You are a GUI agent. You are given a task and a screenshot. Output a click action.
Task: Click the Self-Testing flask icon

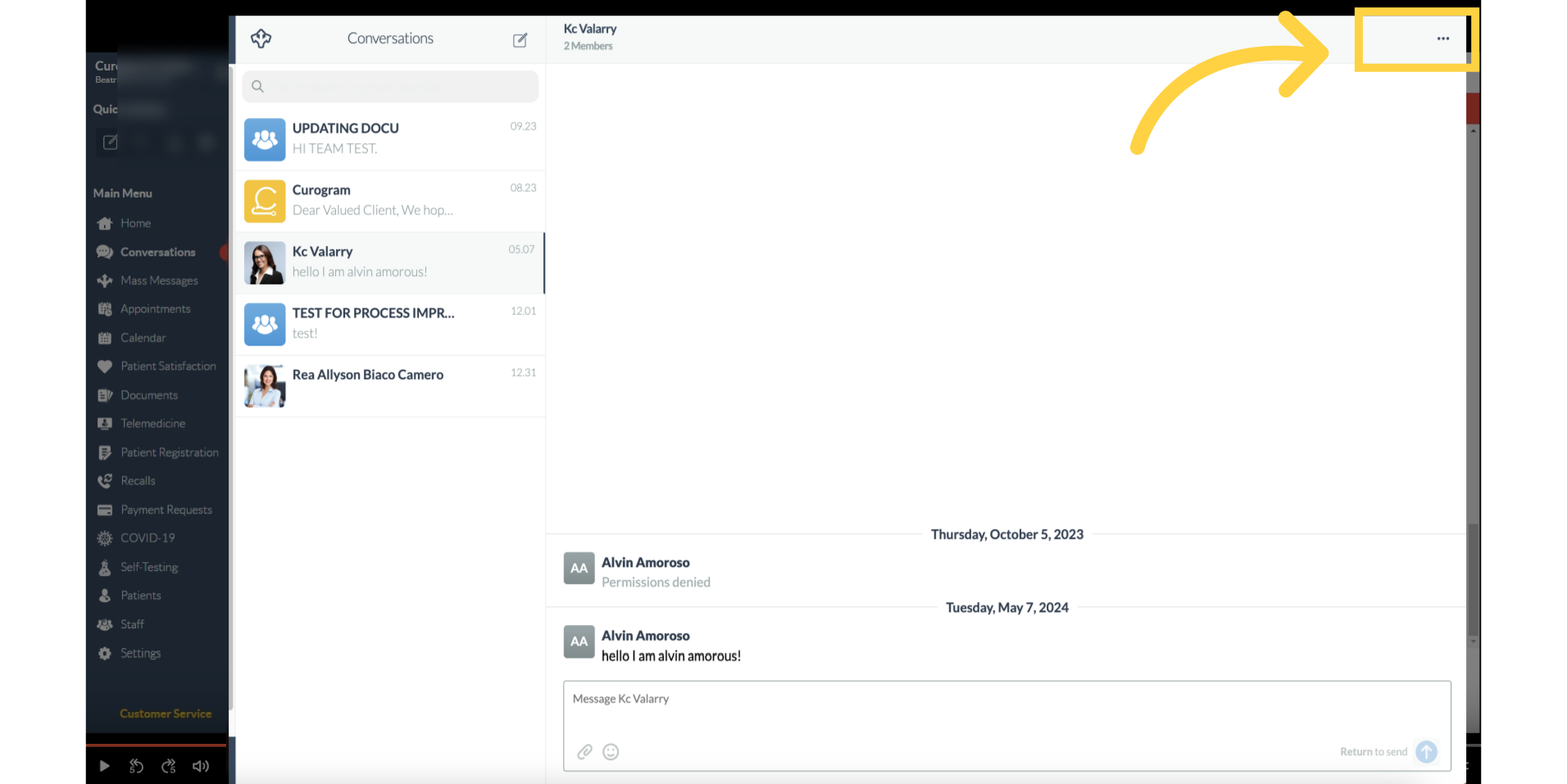pos(105,568)
